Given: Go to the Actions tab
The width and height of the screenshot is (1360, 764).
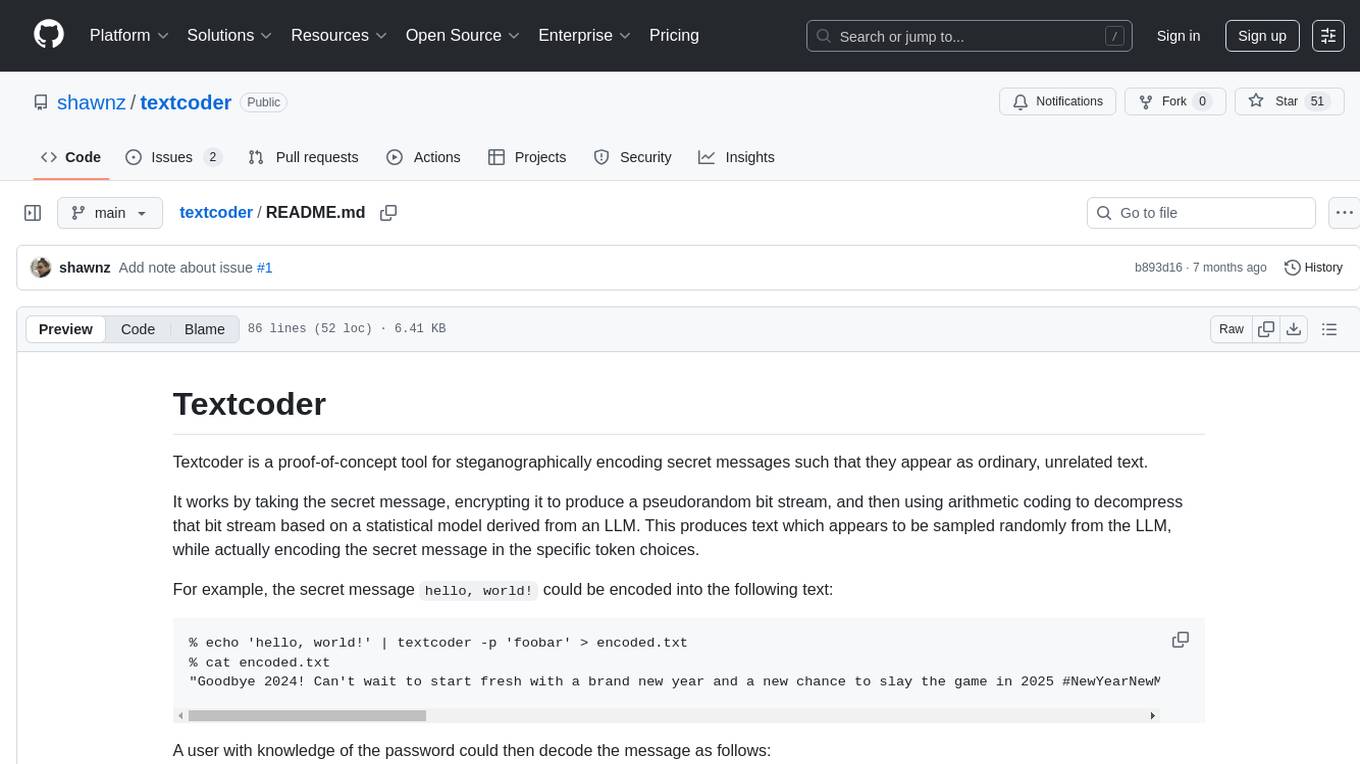Looking at the screenshot, I should (423, 157).
